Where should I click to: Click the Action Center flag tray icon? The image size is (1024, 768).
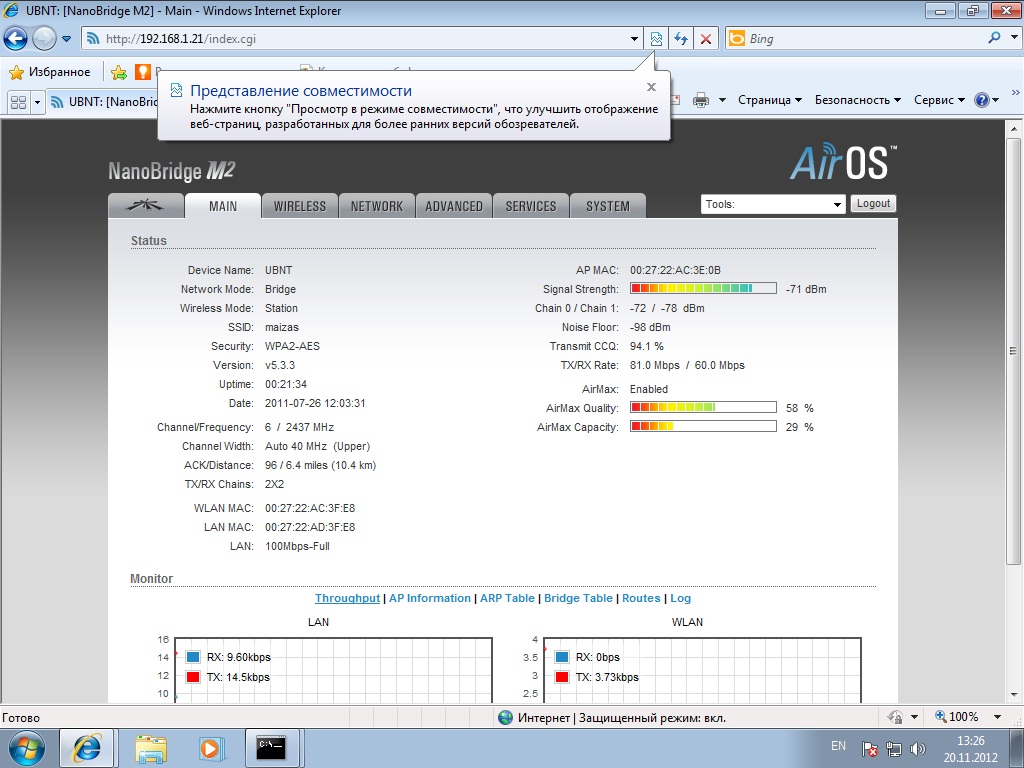point(869,749)
